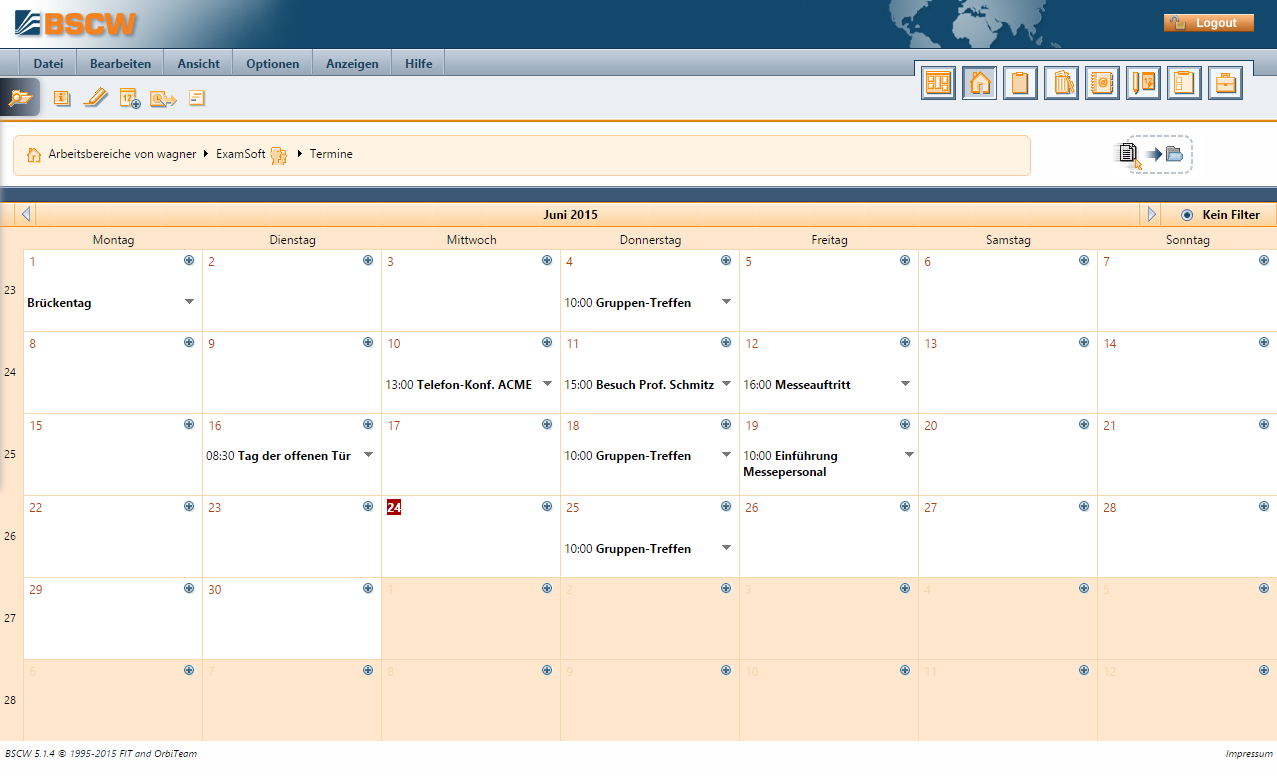Viewport: 1277px width, 776px height.
Task: Open the Brückentag appointment
Action: pos(59,303)
